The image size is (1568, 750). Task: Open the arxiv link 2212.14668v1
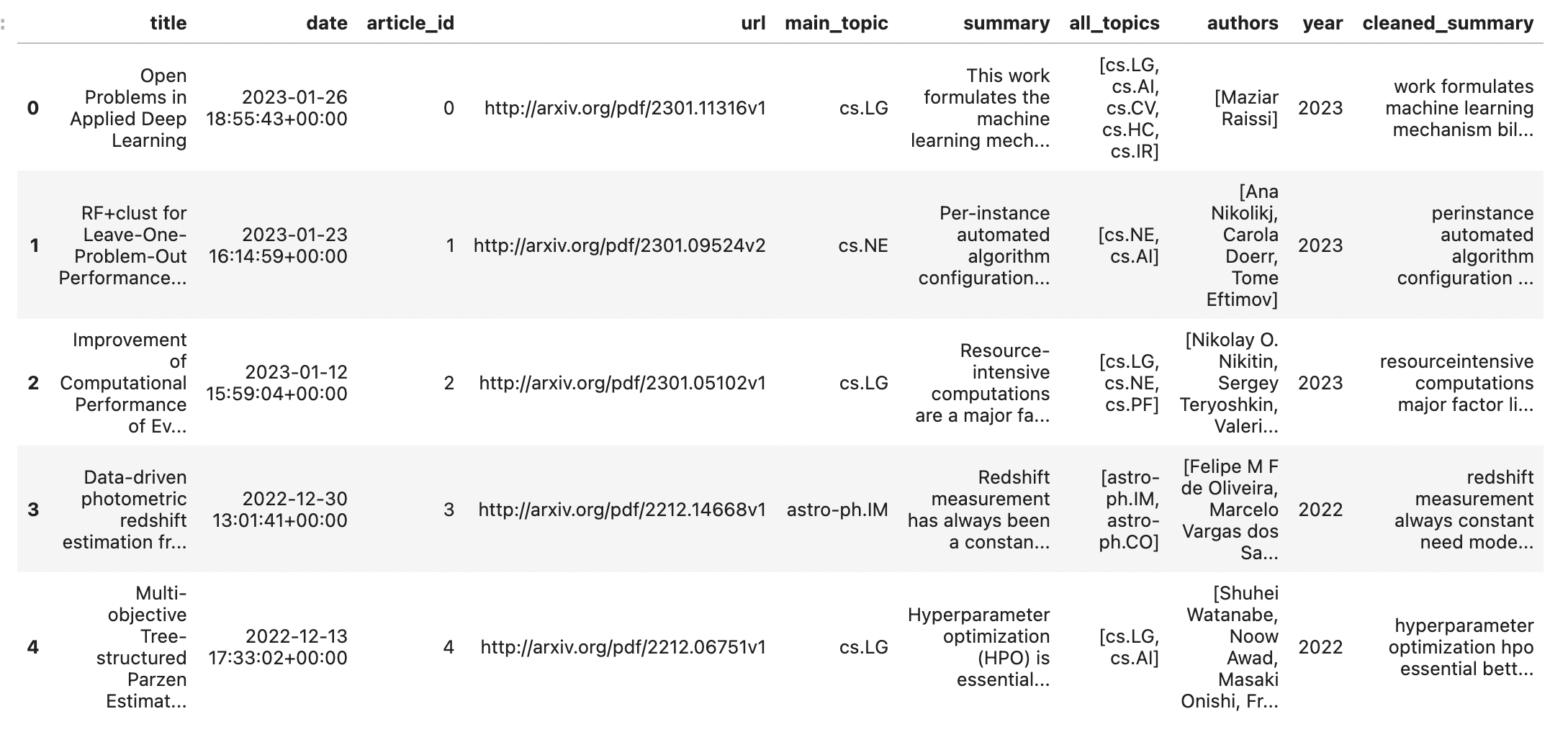pos(622,510)
